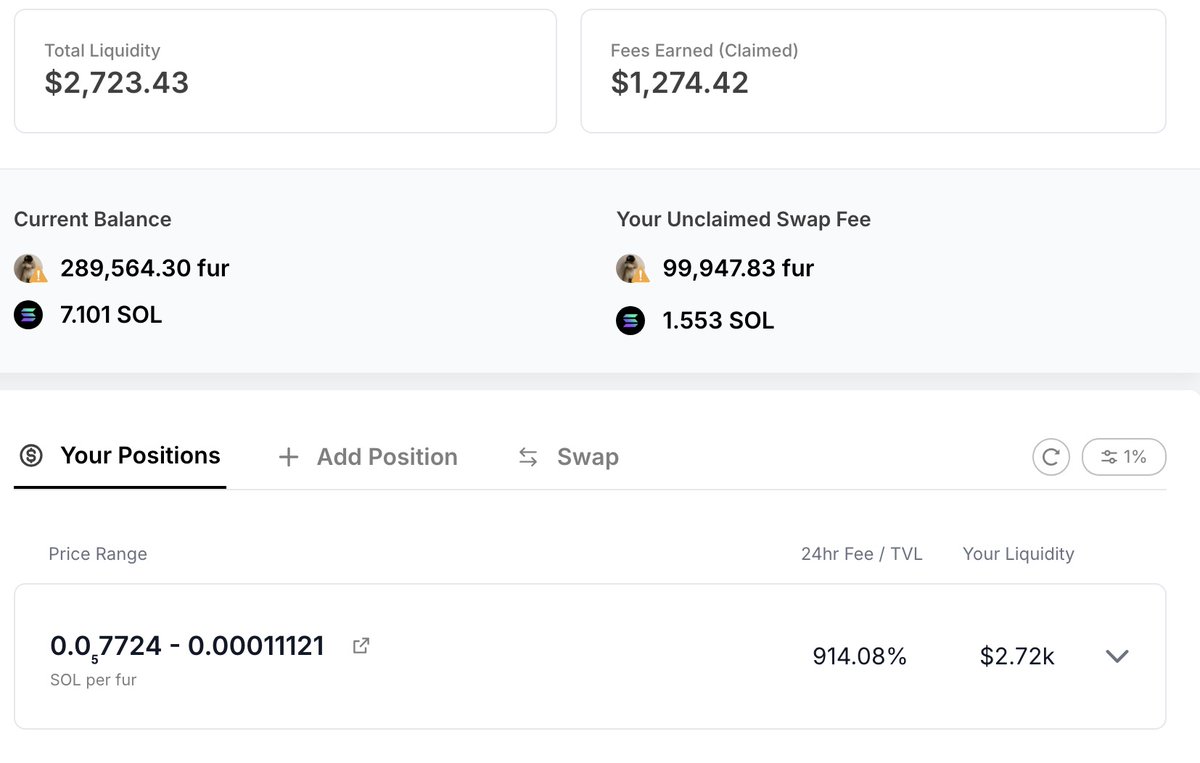The width and height of the screenshot is (1200, 763).
Task: Switch to the Your Positions tab
Action: 121,456
